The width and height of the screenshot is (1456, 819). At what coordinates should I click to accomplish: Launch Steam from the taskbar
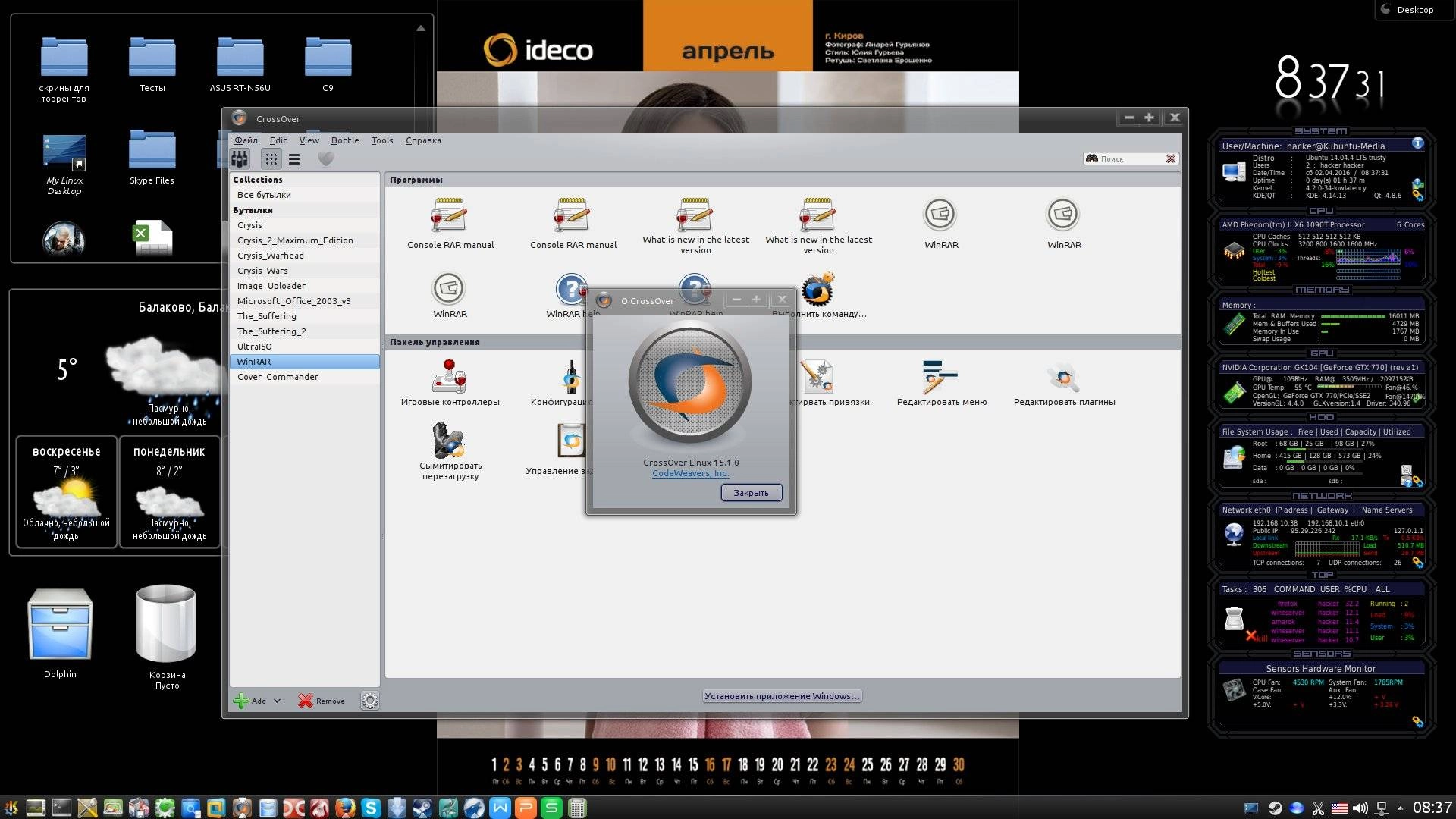coord(422,808)
